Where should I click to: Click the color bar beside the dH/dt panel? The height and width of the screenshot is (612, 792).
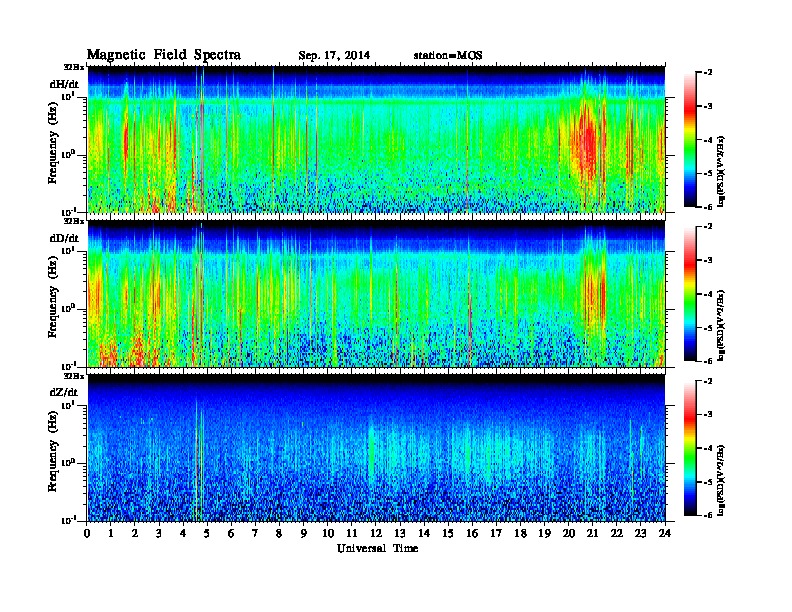pos(690,140)
